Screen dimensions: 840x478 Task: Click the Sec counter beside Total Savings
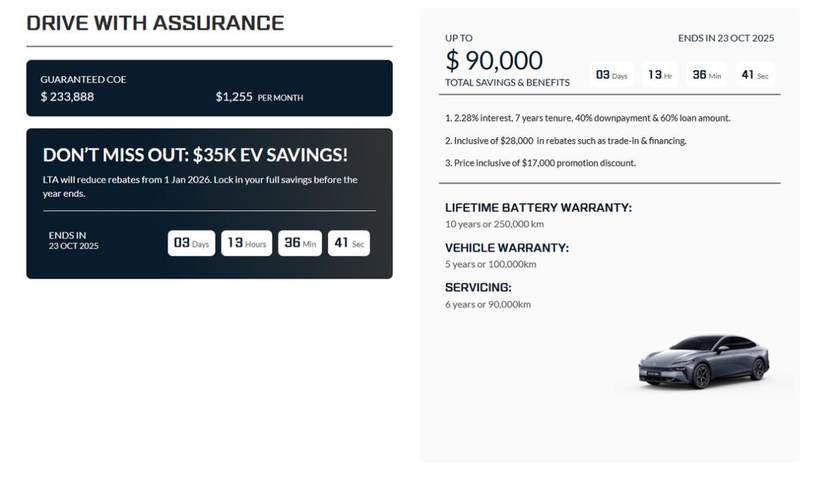click(x=755, y=75)
